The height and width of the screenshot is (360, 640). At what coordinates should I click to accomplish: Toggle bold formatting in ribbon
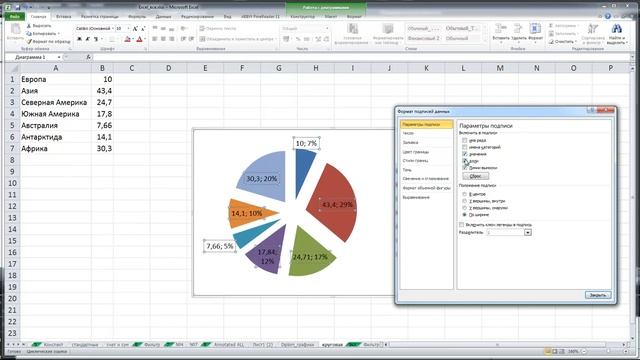pyautogui.click(x=79, y=39)
